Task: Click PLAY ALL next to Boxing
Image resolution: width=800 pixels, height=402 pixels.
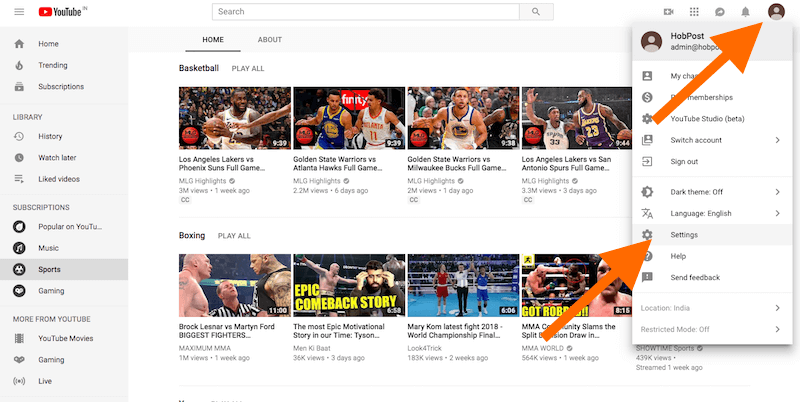Action: pyautogui.click(x=234, y=236)
